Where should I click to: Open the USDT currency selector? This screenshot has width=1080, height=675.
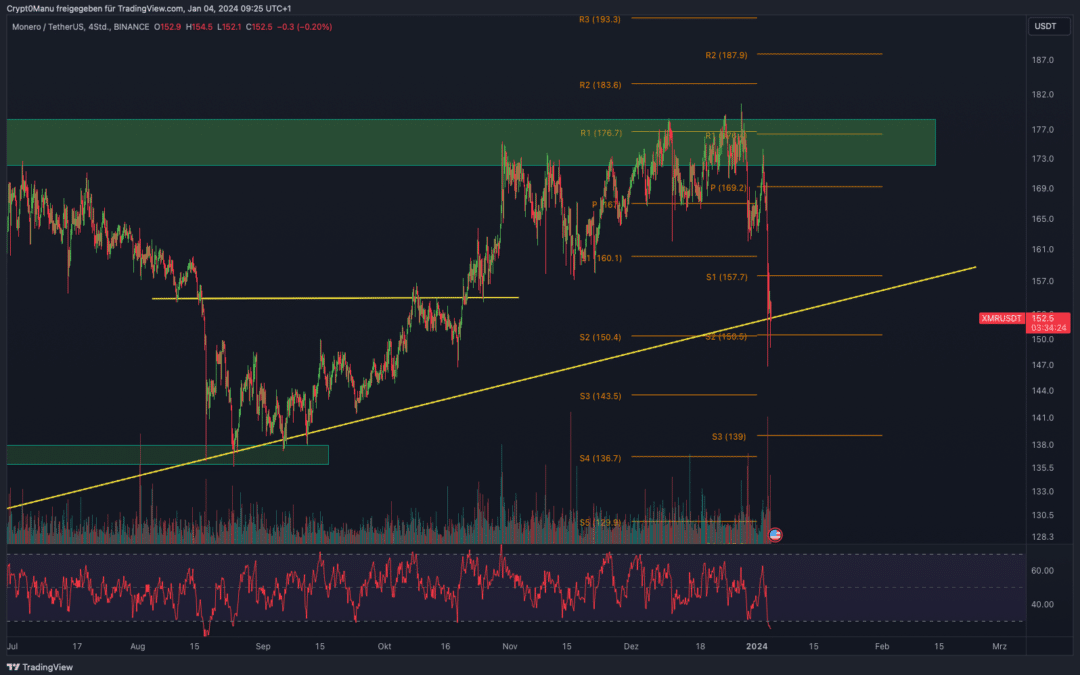coord(1049,26)
